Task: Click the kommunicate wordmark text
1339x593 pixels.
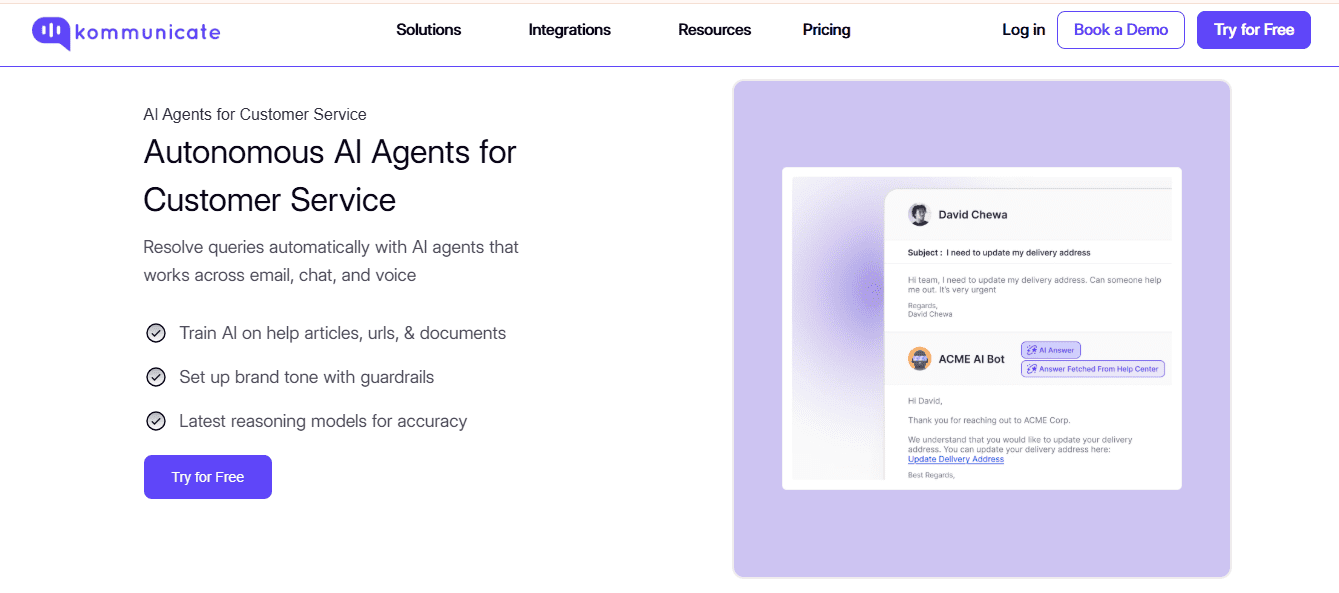Action: point(147,31)
